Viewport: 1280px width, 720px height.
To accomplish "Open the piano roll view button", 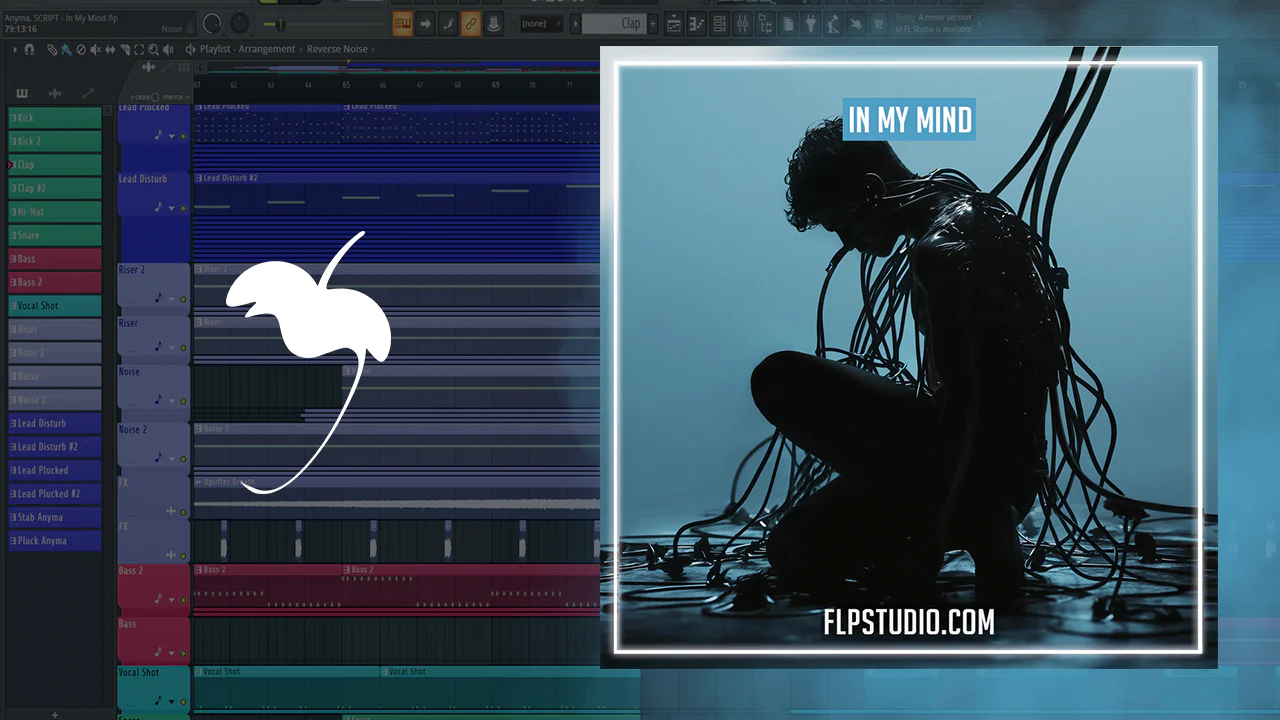I will coord(403,24).
